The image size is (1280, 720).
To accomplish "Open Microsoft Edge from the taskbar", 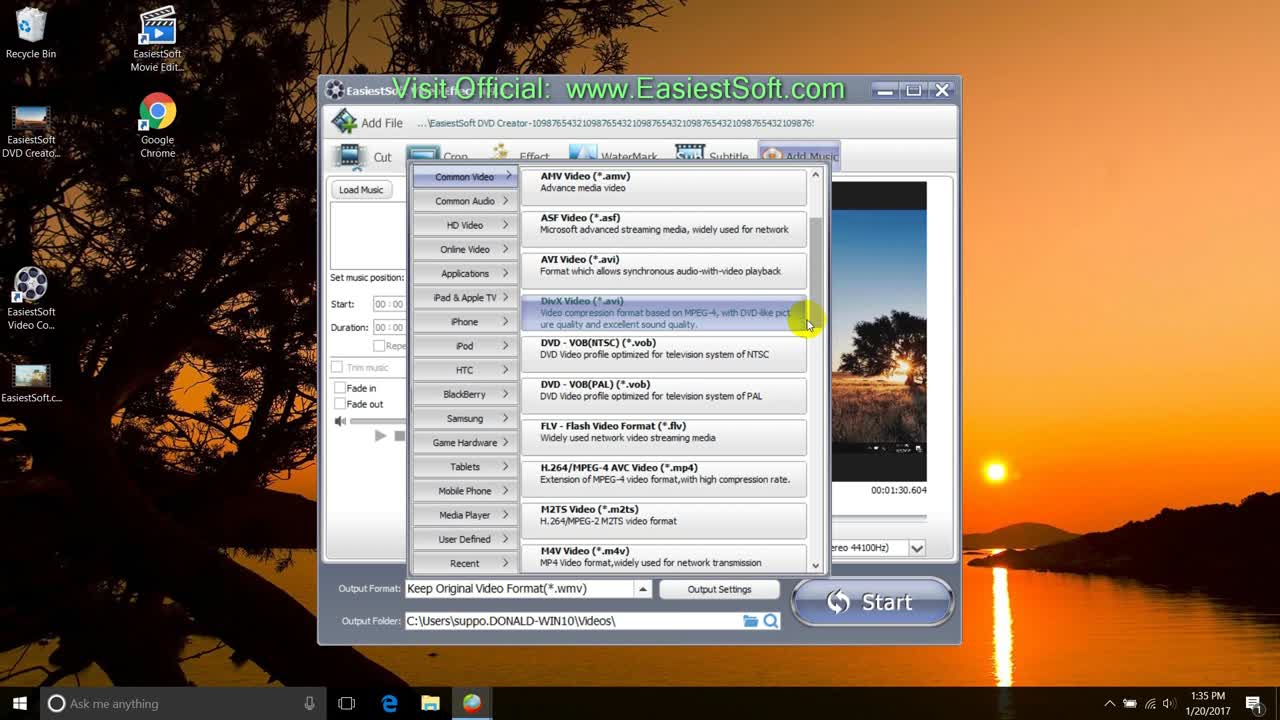I will 390,703.
